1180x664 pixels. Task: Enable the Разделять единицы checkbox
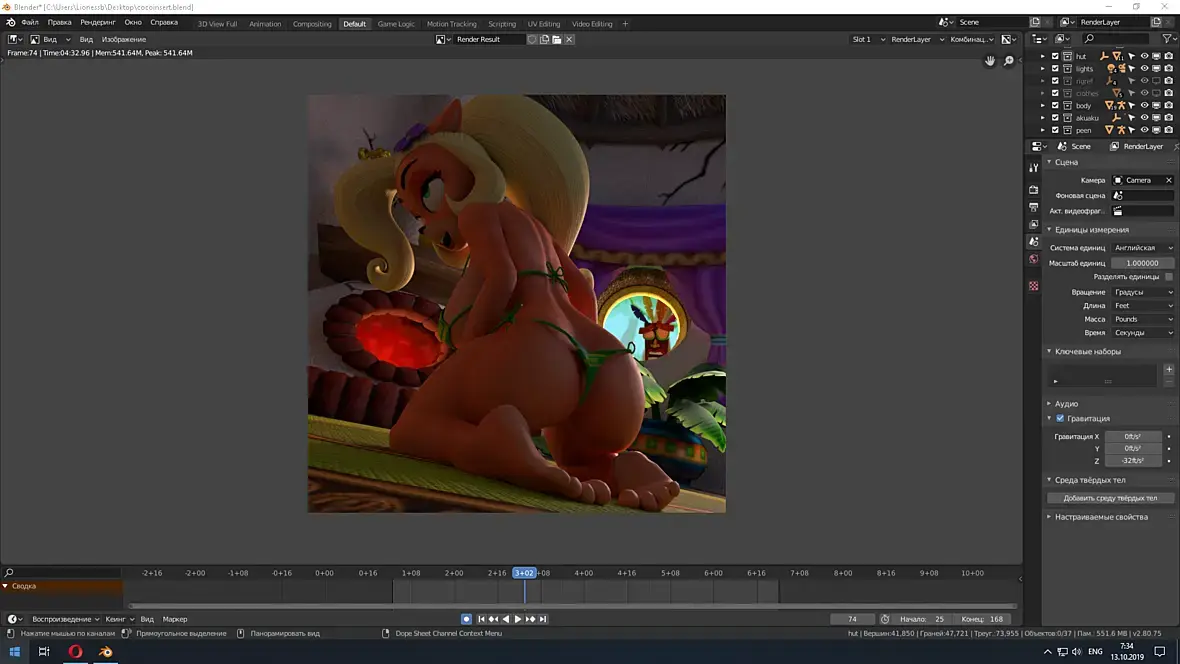click(1169, 277)
